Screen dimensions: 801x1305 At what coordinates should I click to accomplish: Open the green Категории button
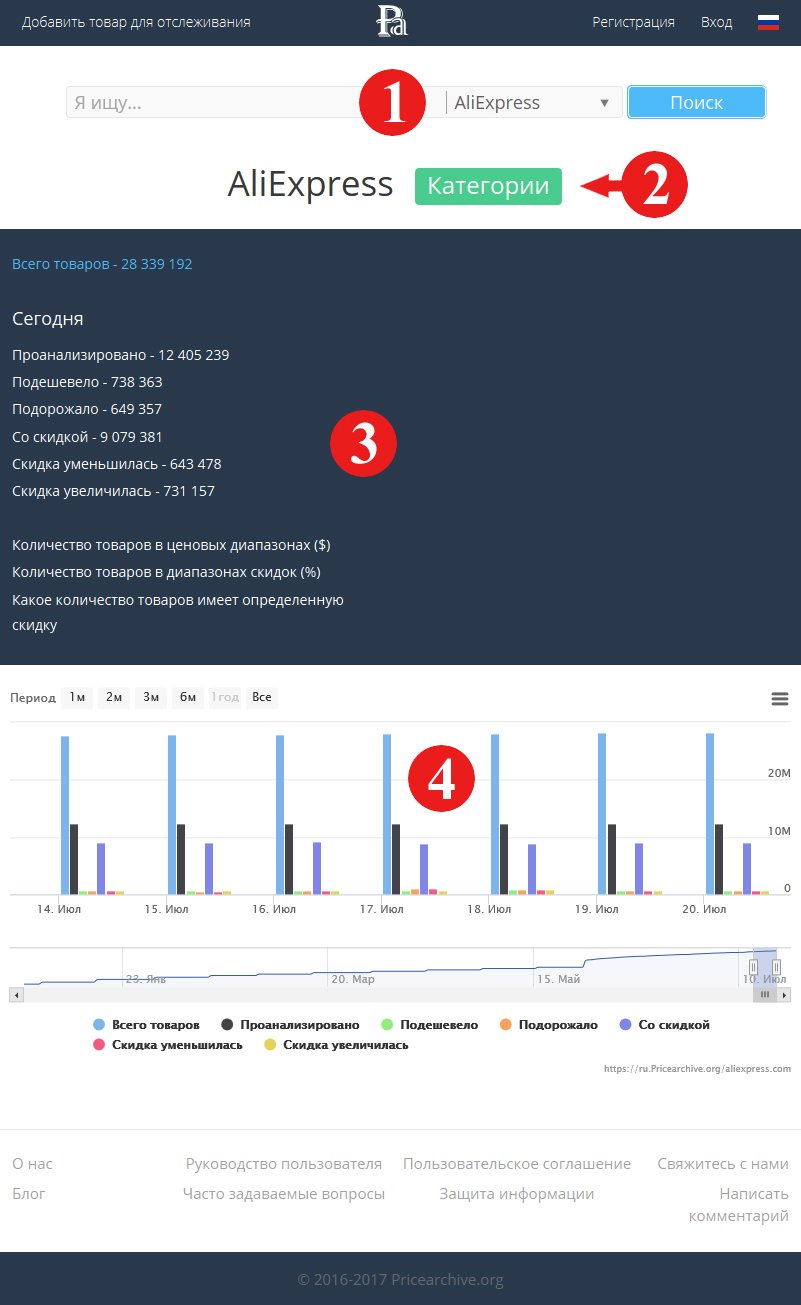point(488,186)
